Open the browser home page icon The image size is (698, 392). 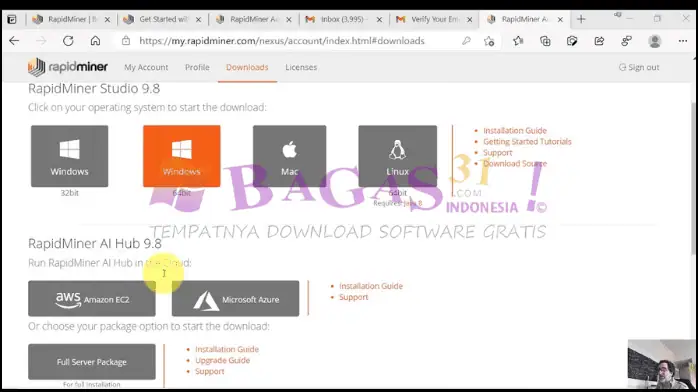(x=95, y=41)
